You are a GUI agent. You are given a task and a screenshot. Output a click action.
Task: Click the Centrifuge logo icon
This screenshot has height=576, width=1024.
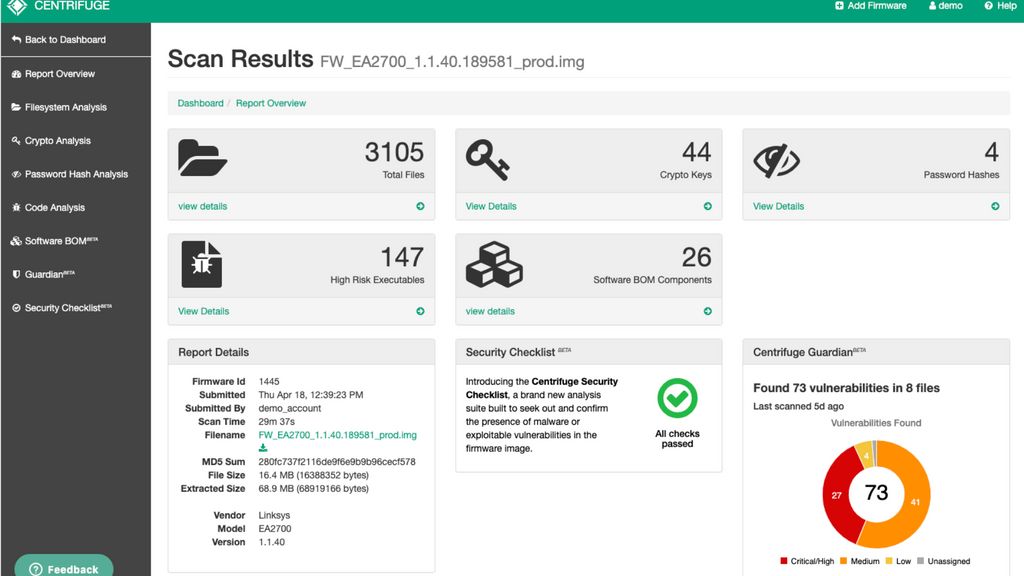(x=17, y=7)
